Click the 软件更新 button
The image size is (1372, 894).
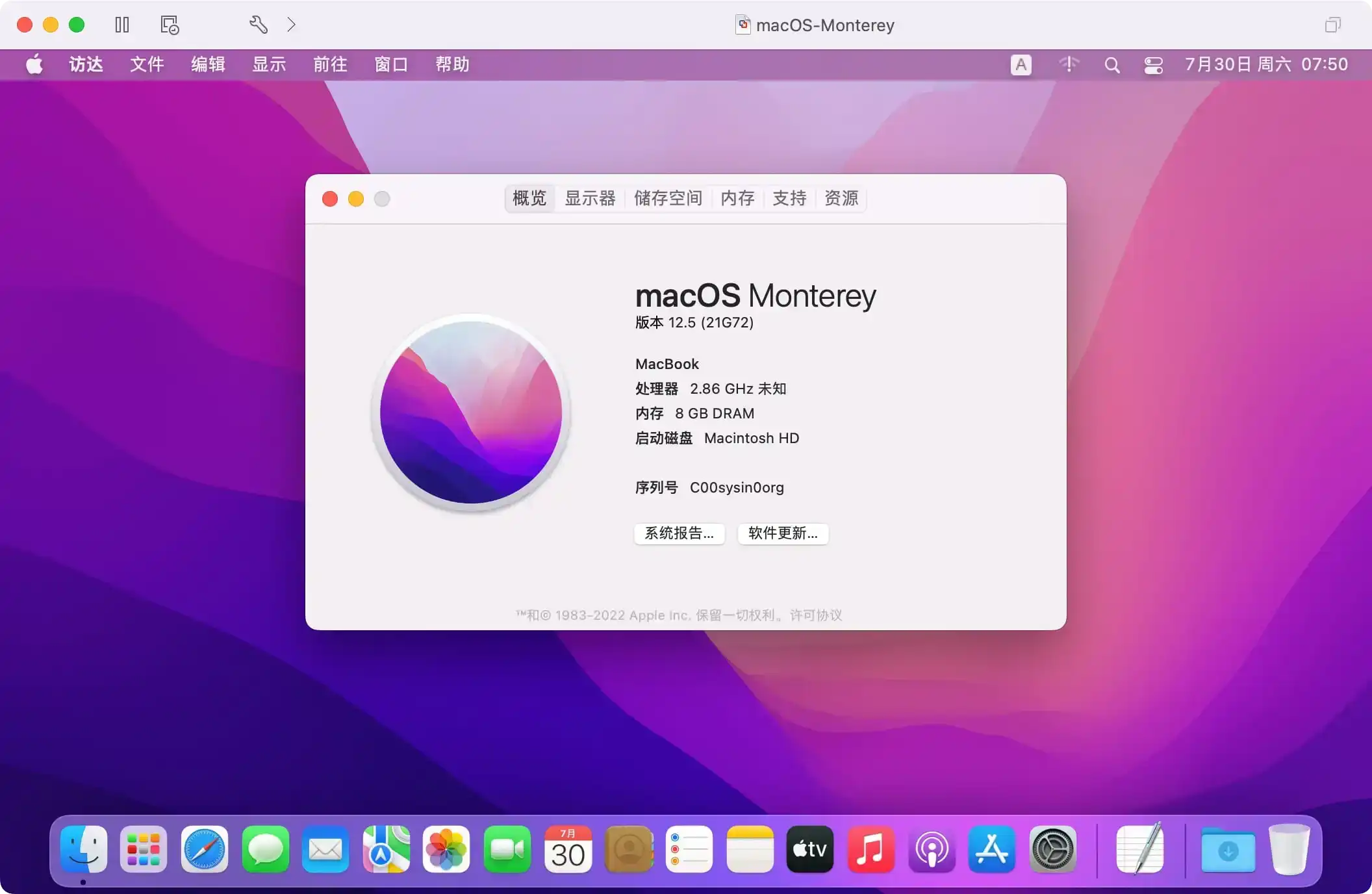pos(782,533)
